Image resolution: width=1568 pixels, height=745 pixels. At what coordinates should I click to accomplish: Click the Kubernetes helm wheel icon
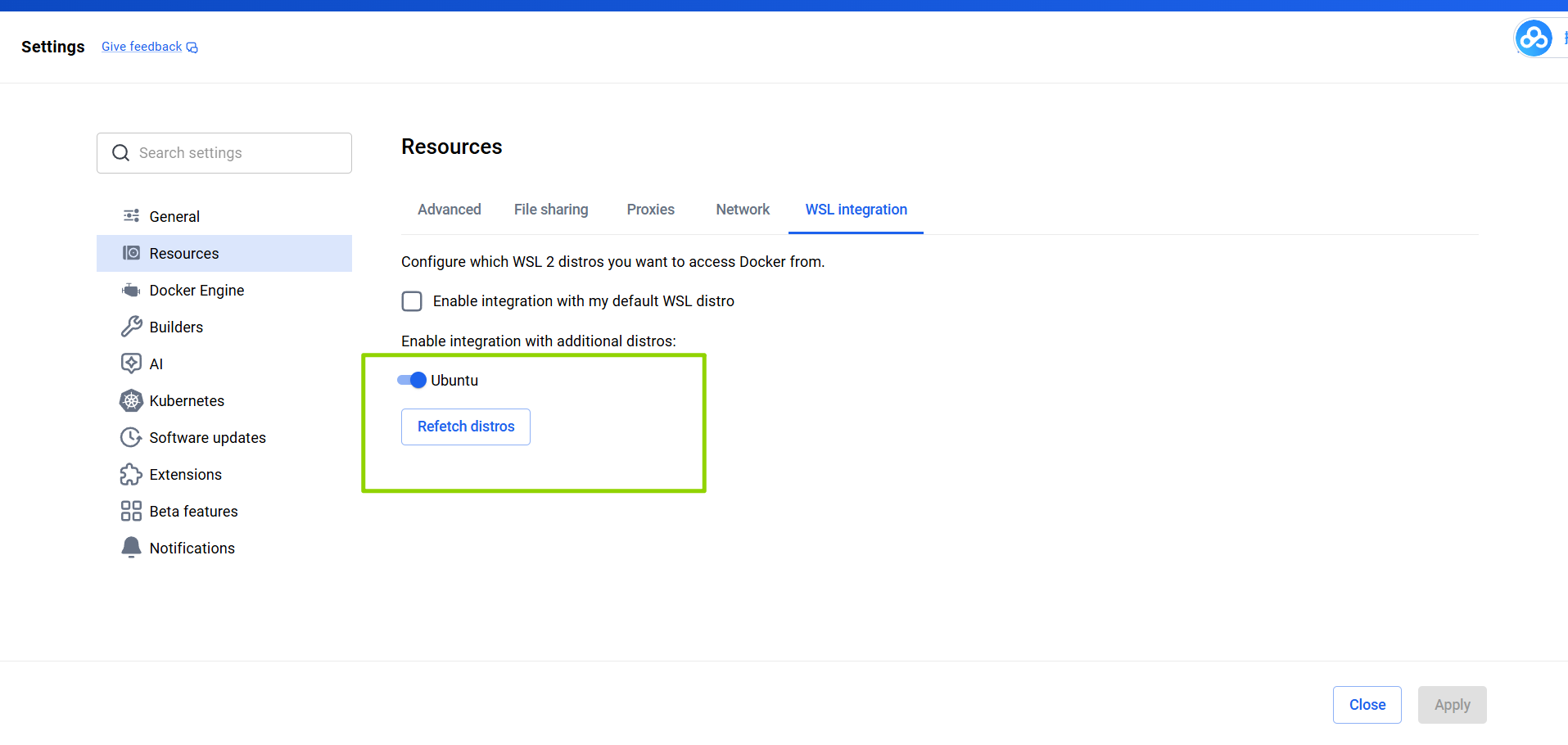coord(131,400)
